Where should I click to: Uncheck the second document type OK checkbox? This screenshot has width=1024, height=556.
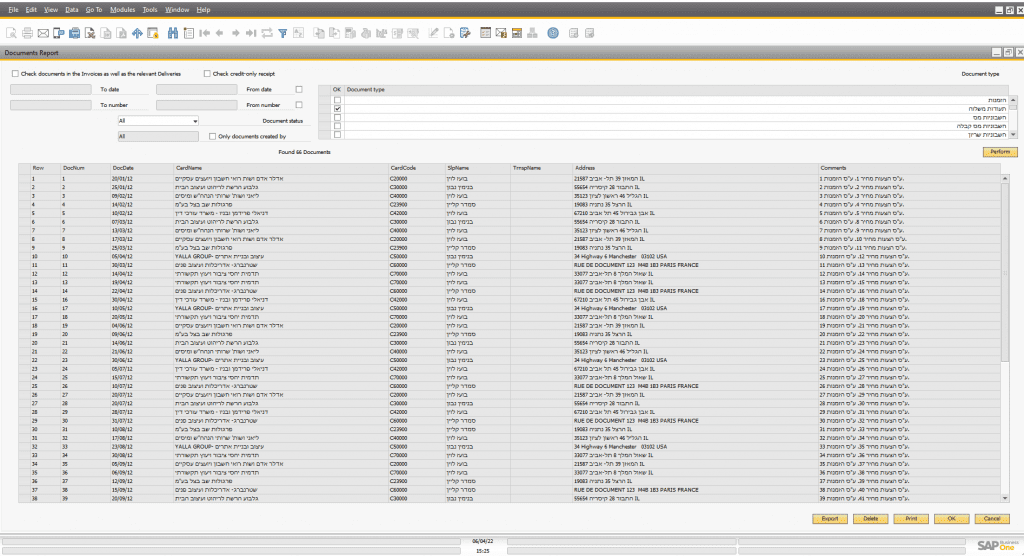coord(338,108)
